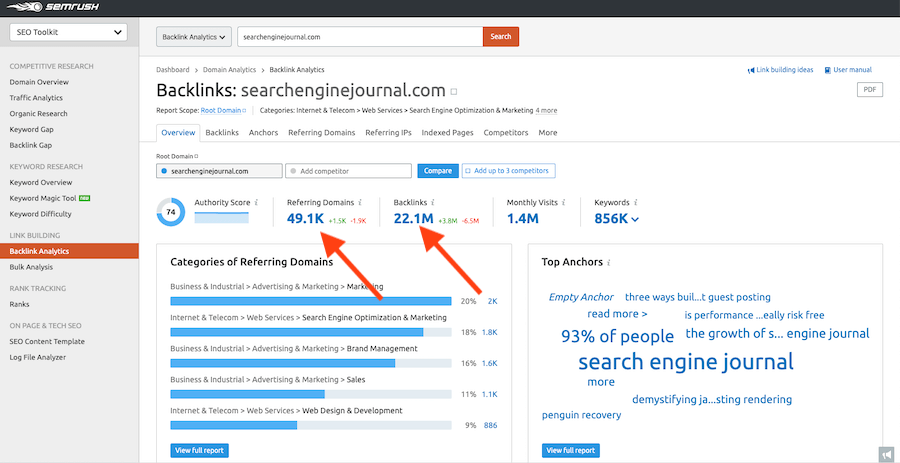Click the 49.1K referring domains value

305,218
